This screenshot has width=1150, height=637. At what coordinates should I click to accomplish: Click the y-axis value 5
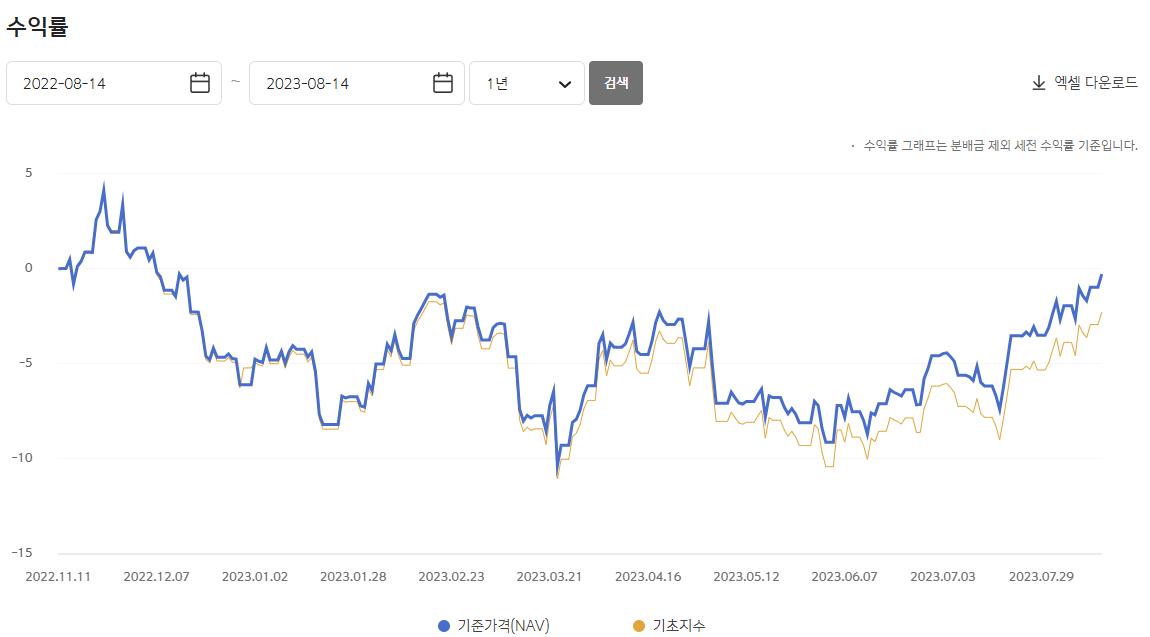coord(29,173)
